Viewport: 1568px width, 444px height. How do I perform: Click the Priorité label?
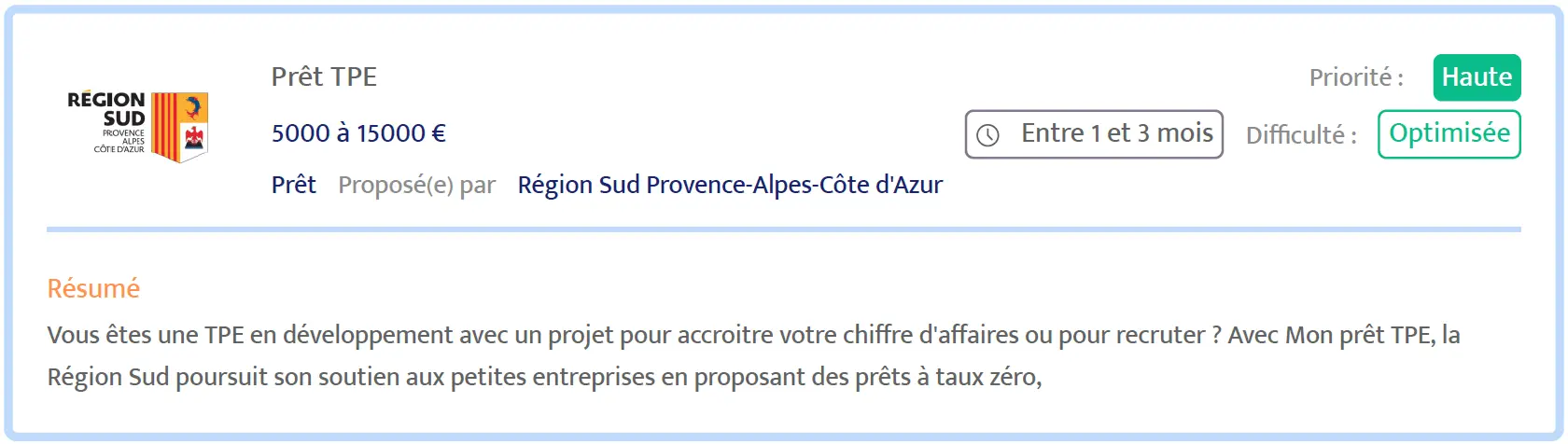point(1355,77)
